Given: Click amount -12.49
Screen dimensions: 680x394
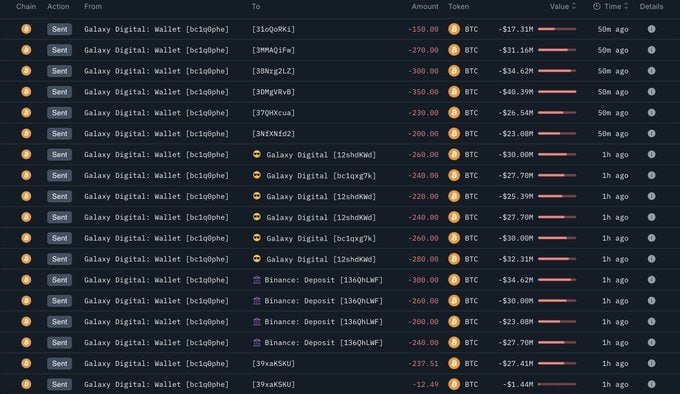Looking at the screenshot, I should pos(425,384).
